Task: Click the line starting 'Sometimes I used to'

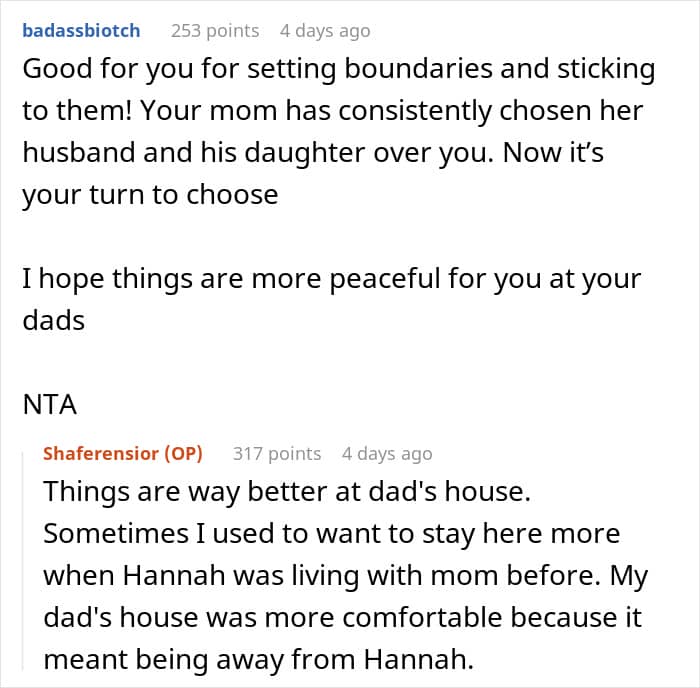Action: point(331,534)
